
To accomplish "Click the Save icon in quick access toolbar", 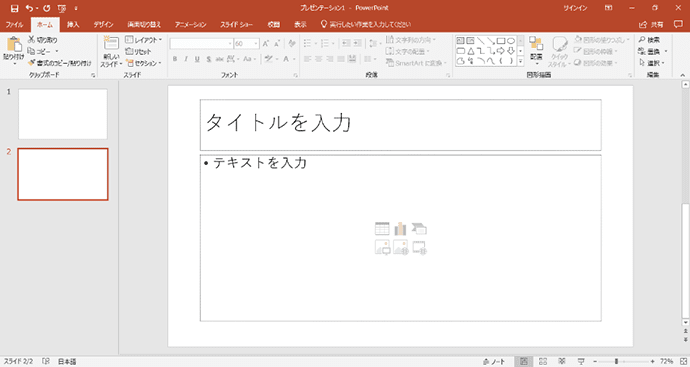I will point(15,8).
